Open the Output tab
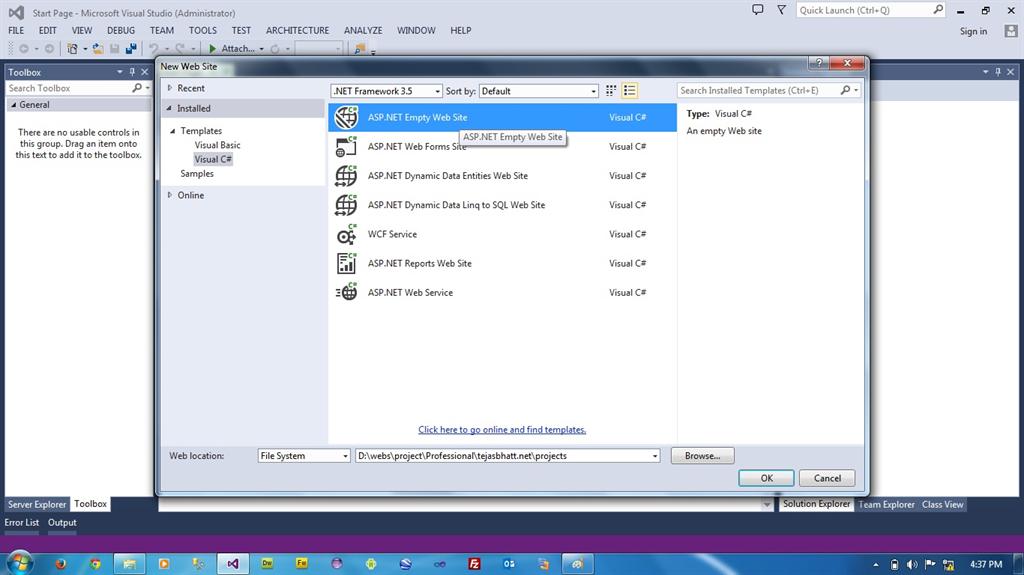This screenshot has height=575, width=1024. (x=62, y=523)
